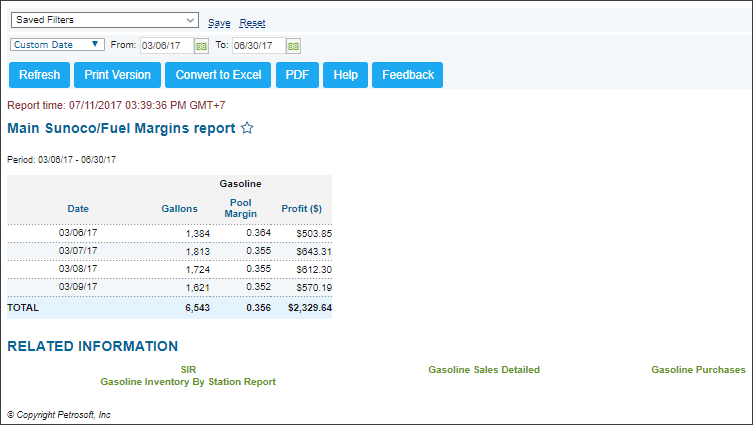Click the Save filter link

pos(219,23)
